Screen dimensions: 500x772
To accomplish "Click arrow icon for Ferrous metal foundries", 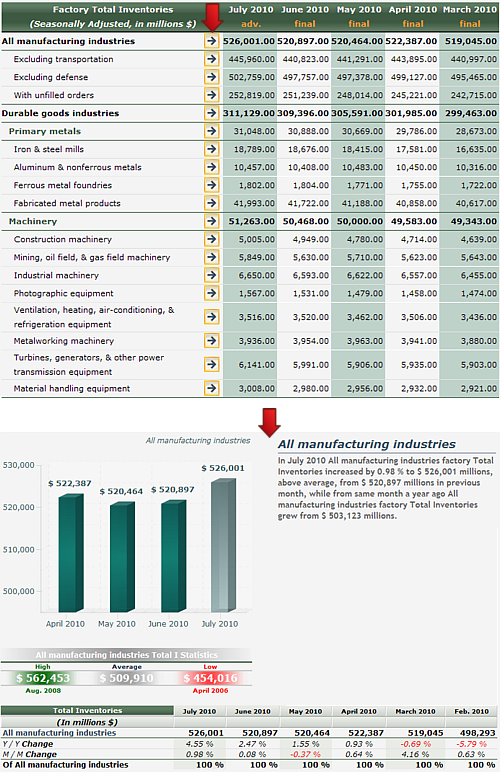I will pyautogui.click(x=212, y=185).
